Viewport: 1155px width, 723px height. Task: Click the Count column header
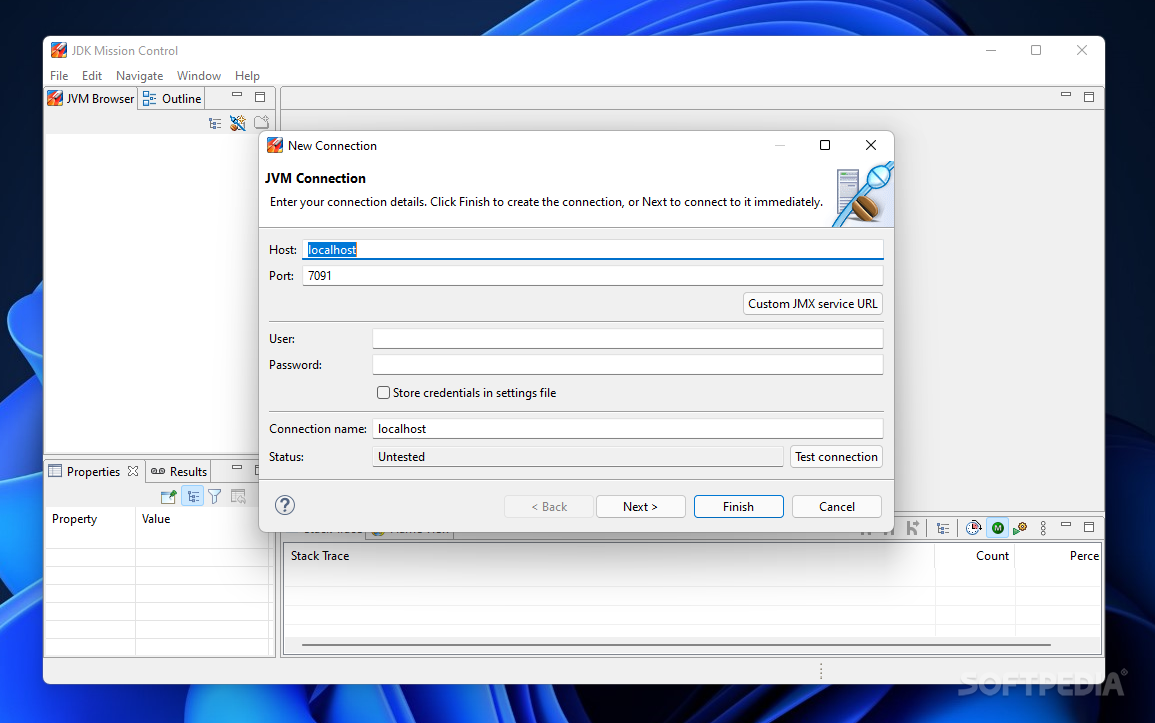(x=975, y=556)
